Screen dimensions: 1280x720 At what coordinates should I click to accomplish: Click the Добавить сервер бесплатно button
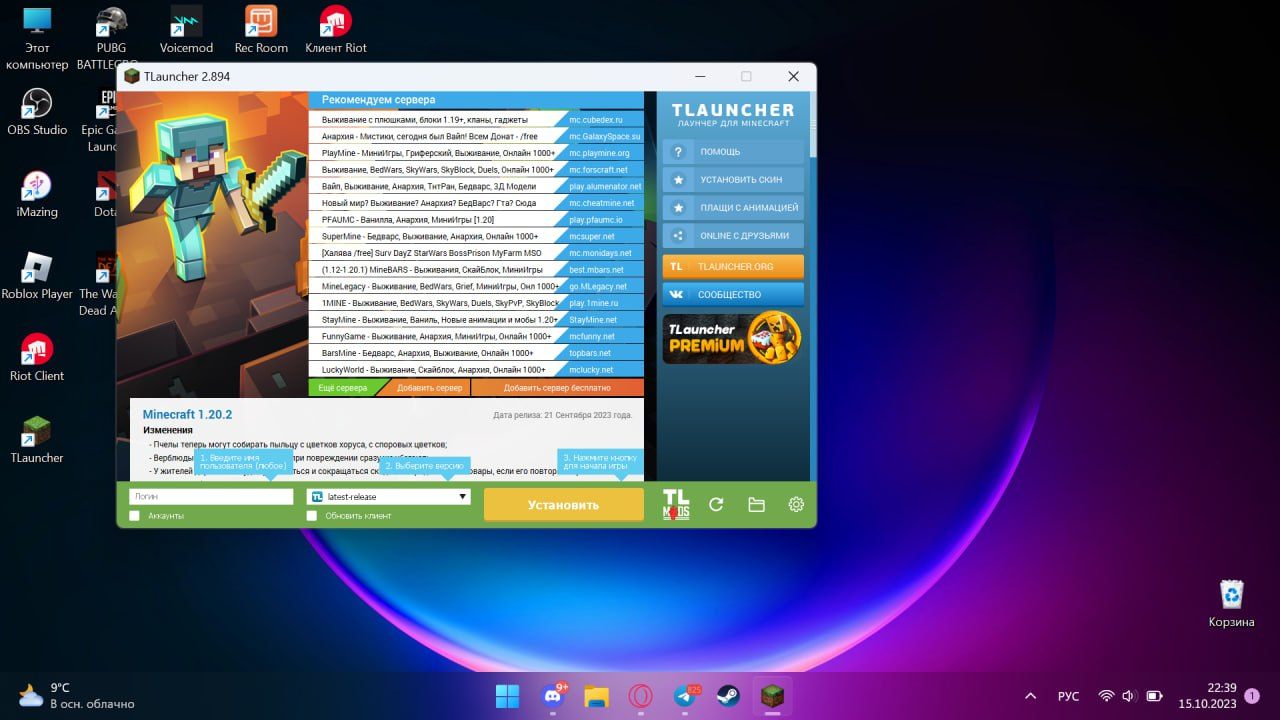557,388
